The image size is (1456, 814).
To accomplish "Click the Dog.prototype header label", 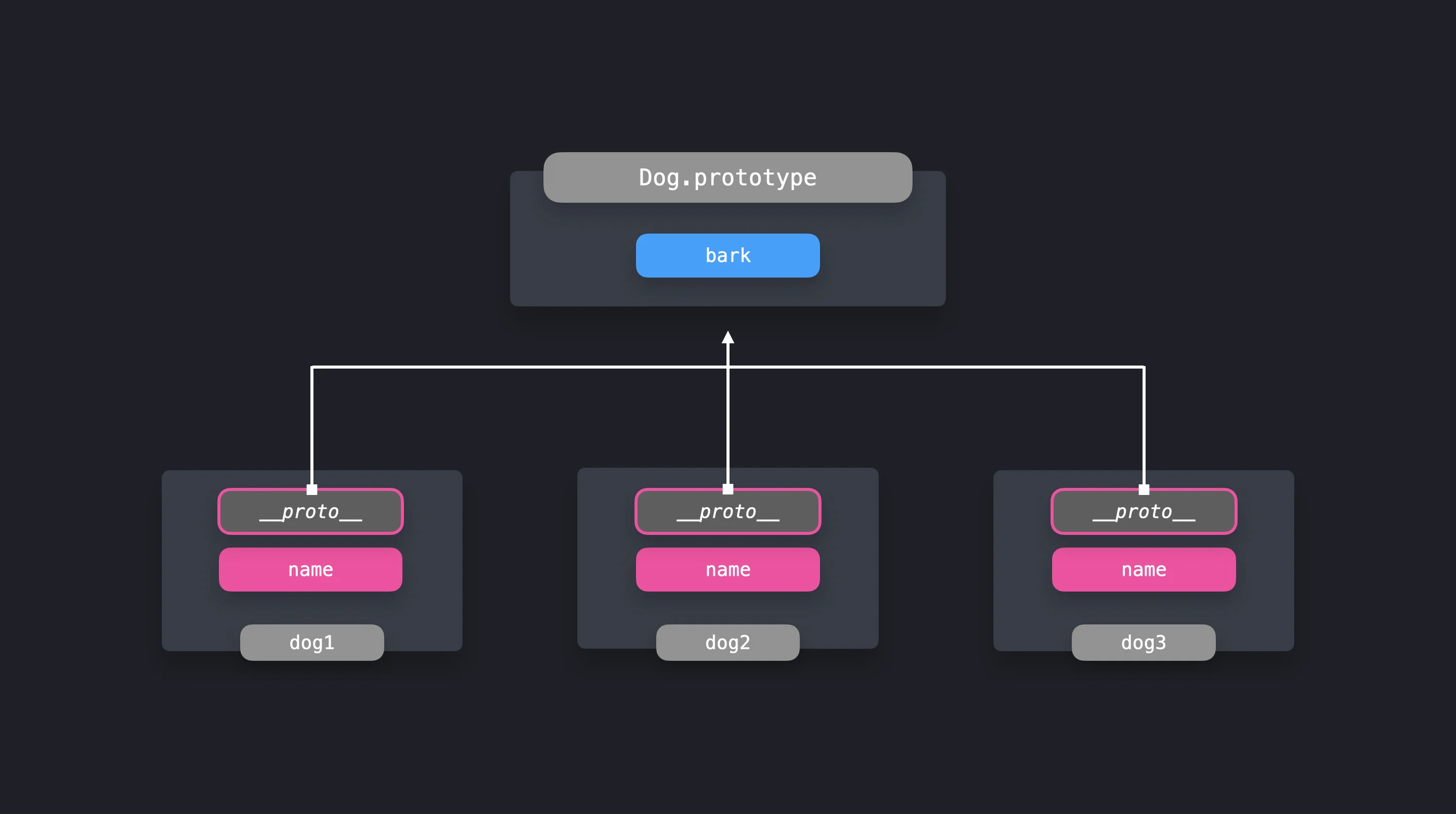I will pos(727,177).
